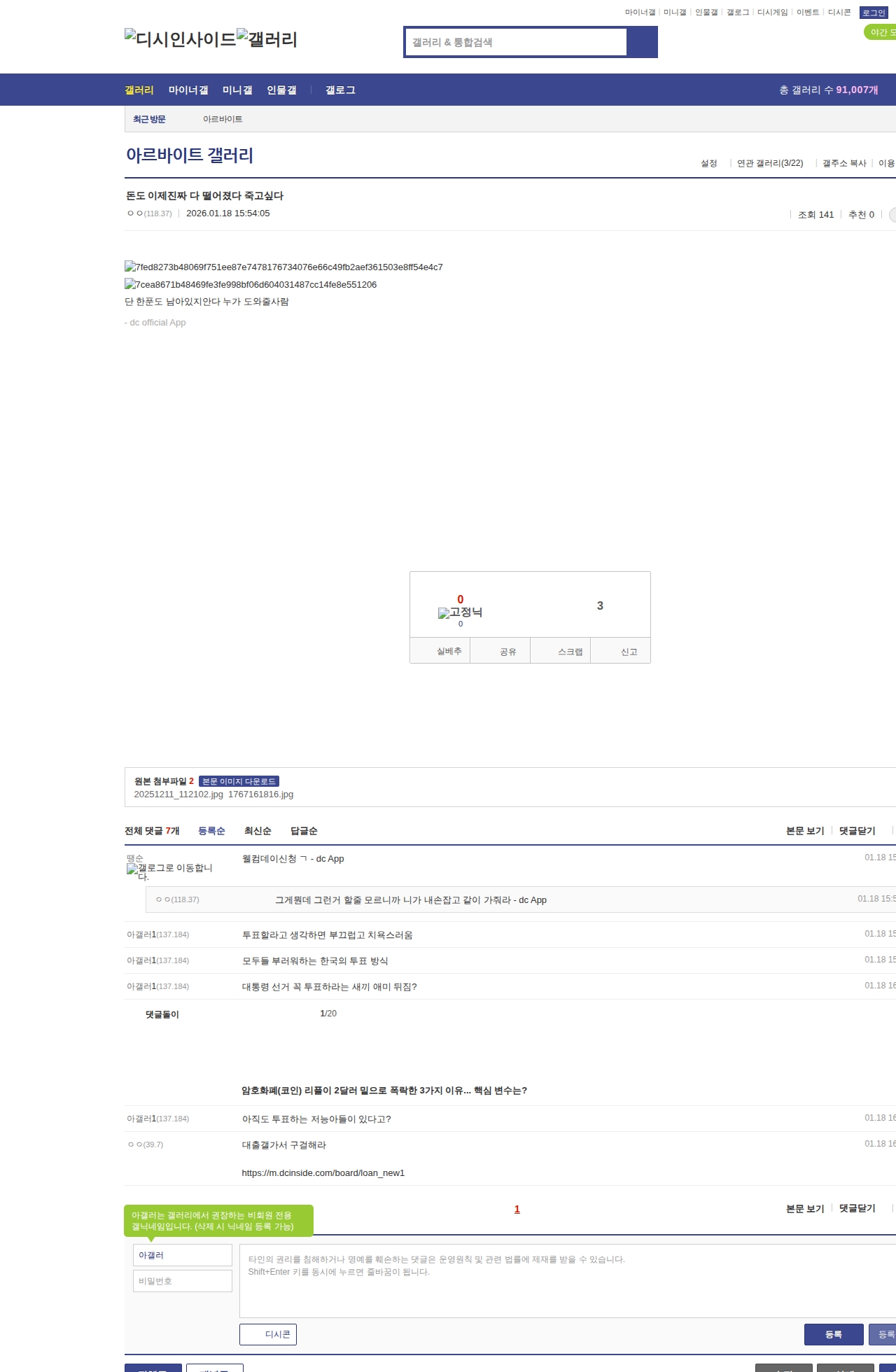
Task: Open attachment 20251211_112102.jpg
Action: [x=178, y=794]
